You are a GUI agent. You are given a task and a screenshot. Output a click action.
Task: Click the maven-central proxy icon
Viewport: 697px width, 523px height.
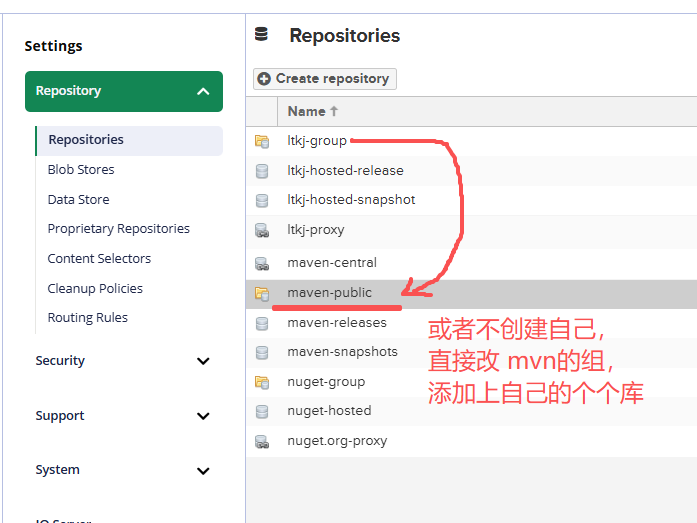coord(262,263)
